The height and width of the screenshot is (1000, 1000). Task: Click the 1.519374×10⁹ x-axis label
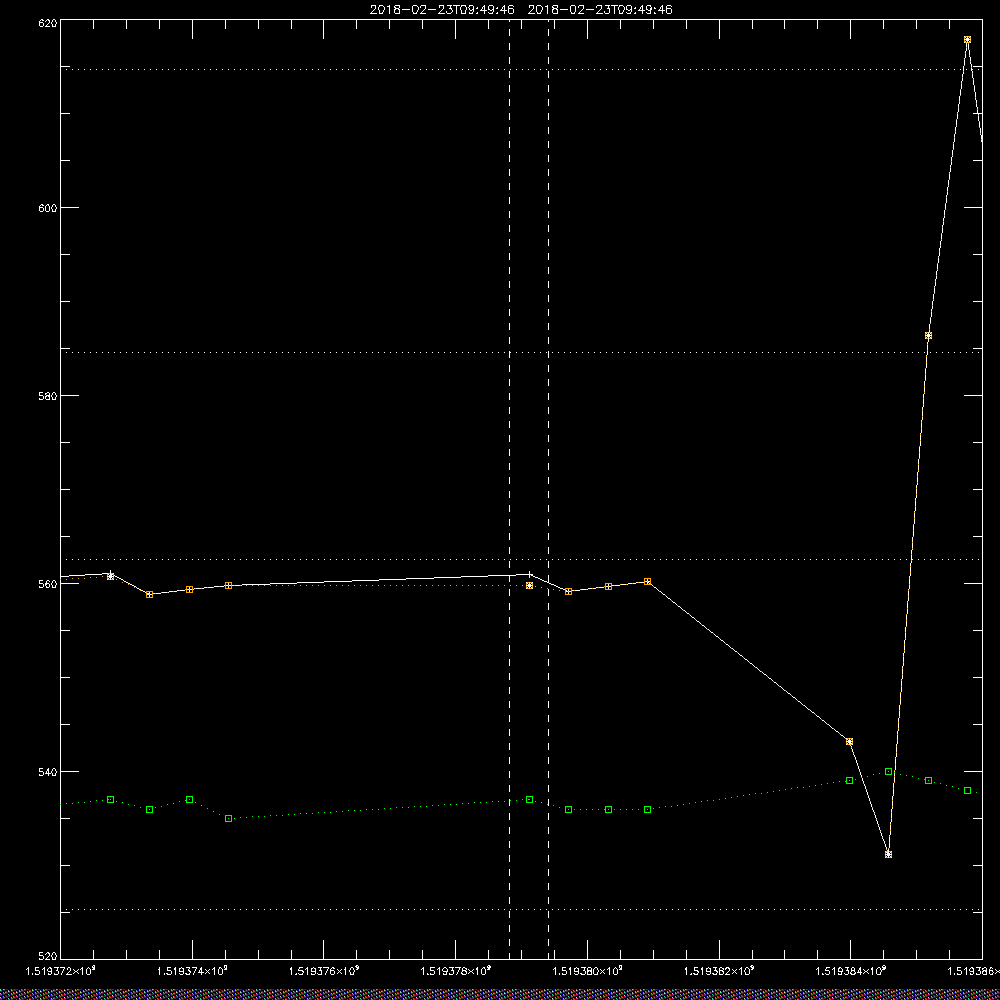coord(192,971)
